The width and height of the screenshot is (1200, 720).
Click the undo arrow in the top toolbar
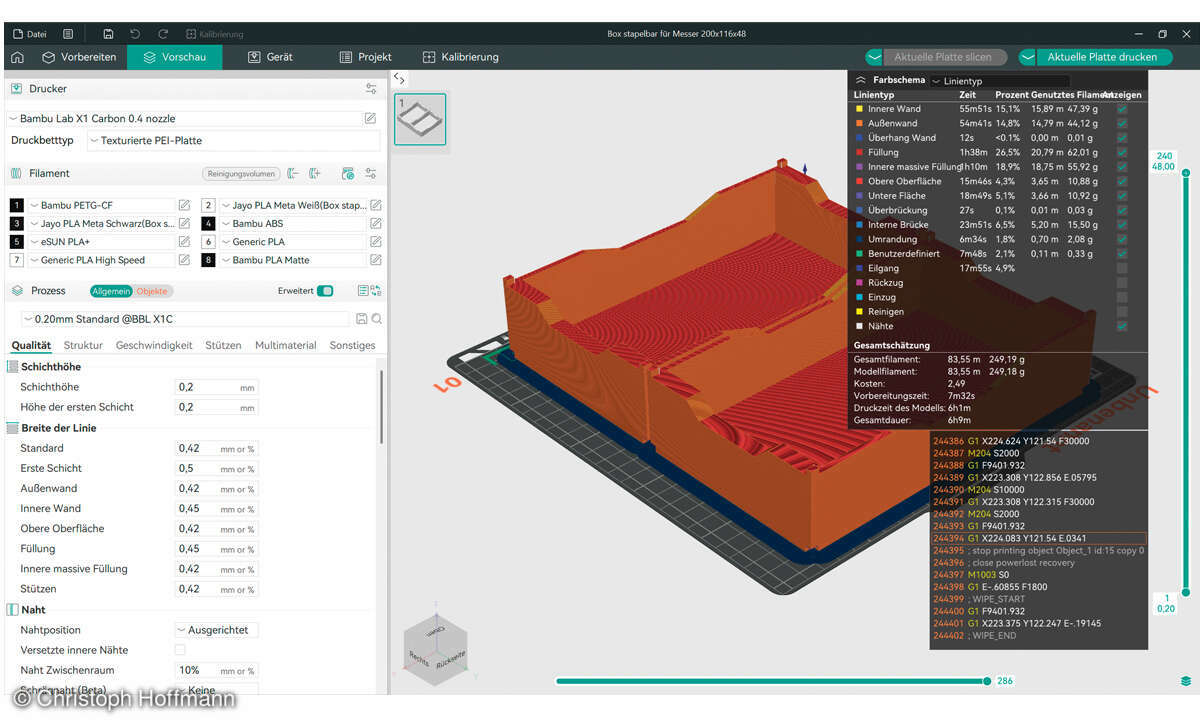135,33
